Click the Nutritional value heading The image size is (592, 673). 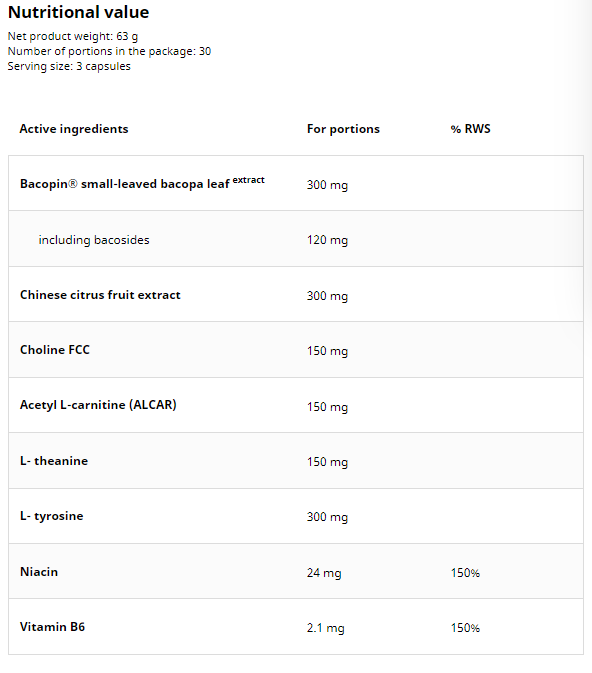(79, 12)
